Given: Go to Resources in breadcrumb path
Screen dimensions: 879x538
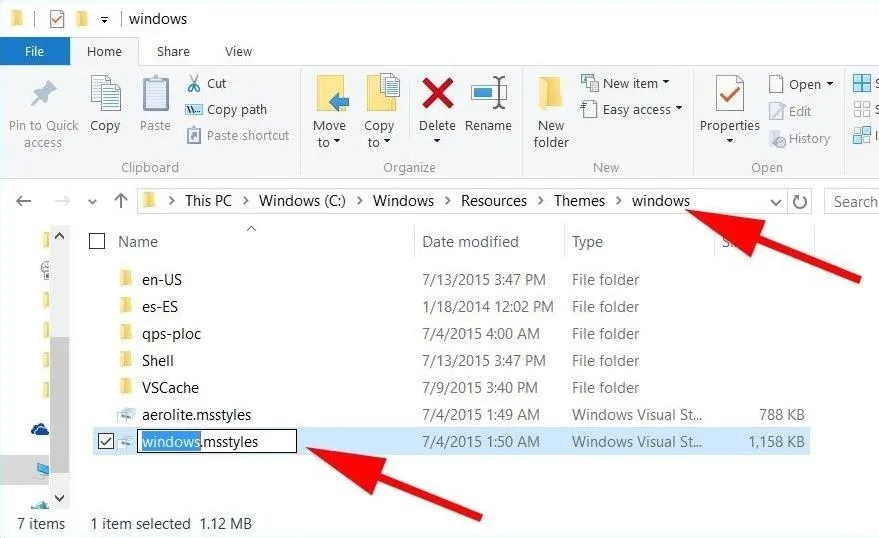Looking at the screenshot, I should pyautogui.click(x=494, y=201).
